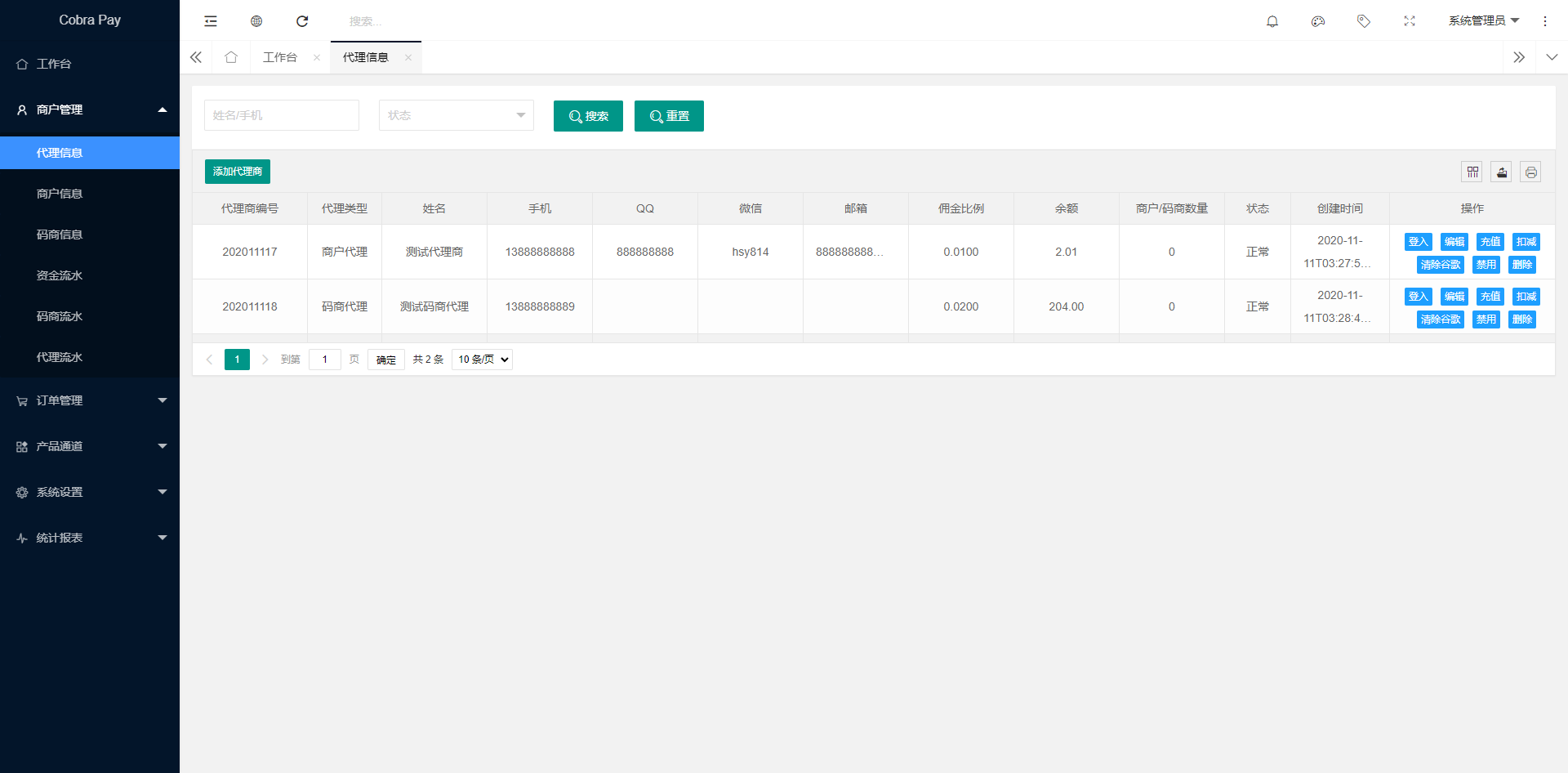Collapse the 商户管理 sidebar section
The width and height of the screenshot is (1568, 773).
(90, 109)
